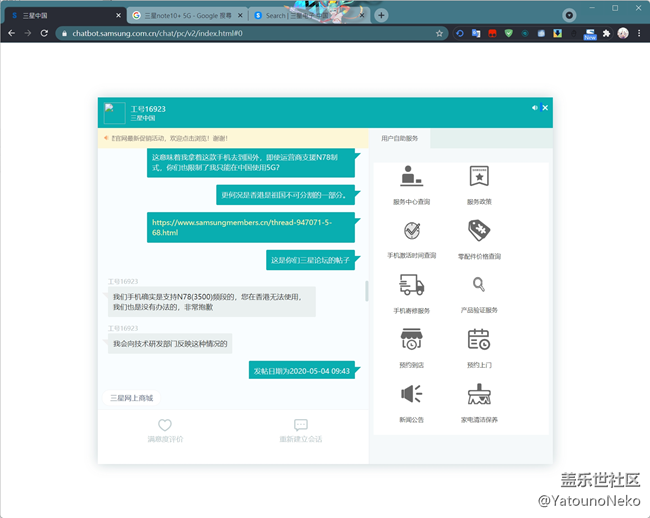Go back with the browser back arrow
The width and height of the screenshot is (650, 518).
click(11, 33)
